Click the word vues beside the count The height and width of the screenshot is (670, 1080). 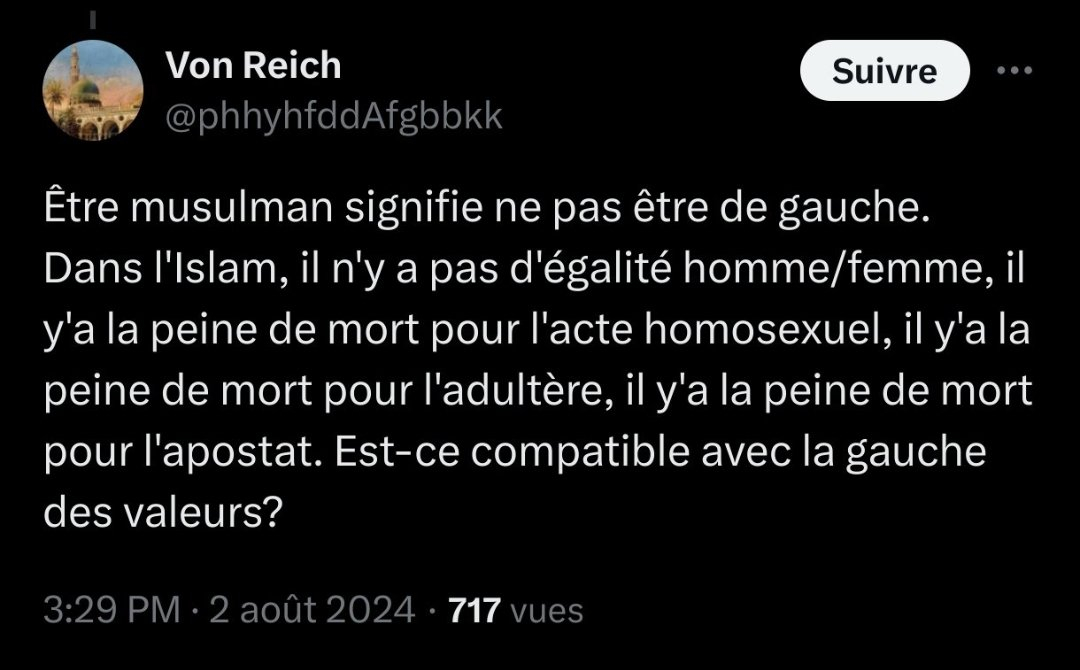[x=547, y=611]
